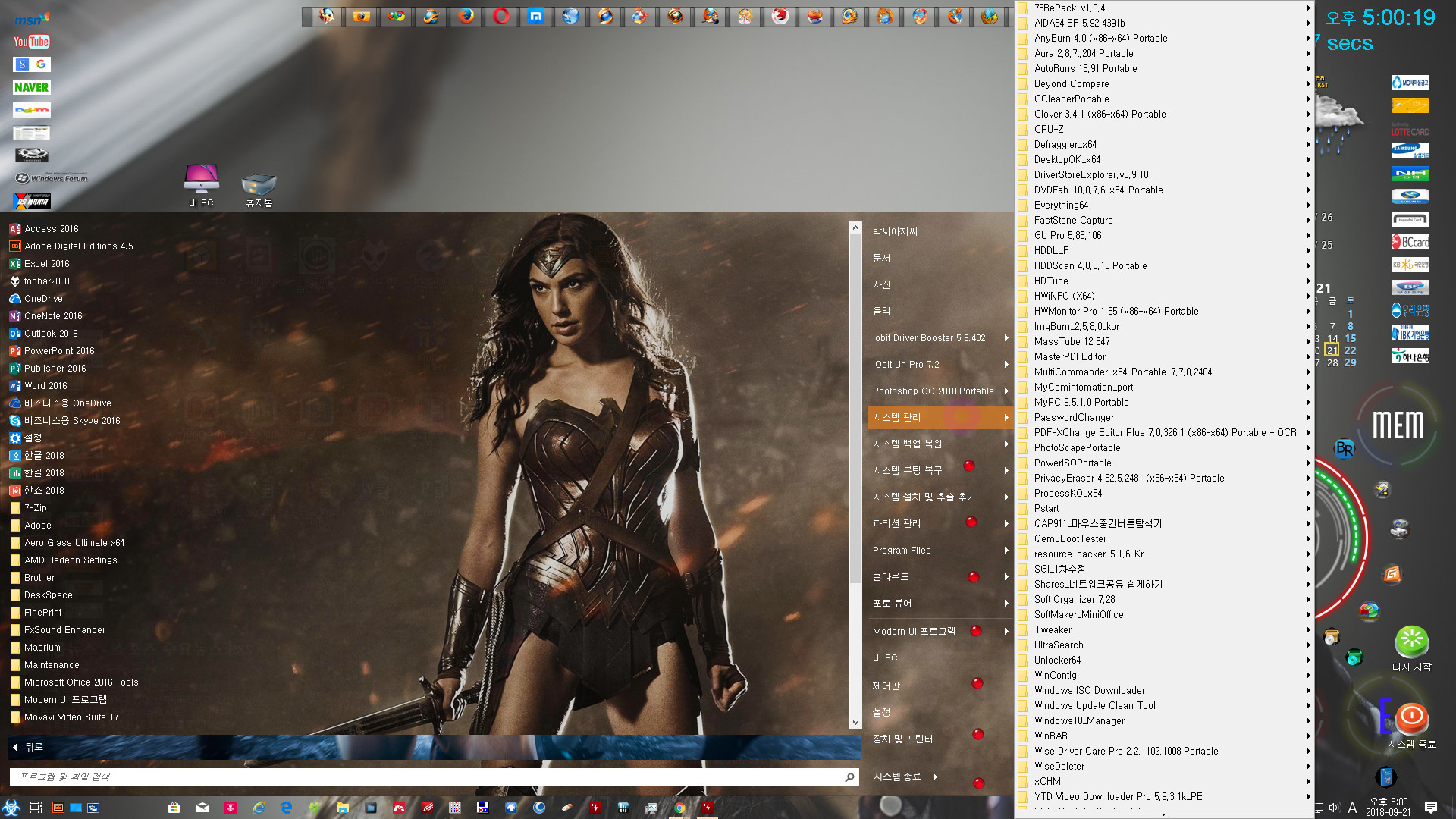Open the YouTube desktop shortcut

click(x=31, y=42)
